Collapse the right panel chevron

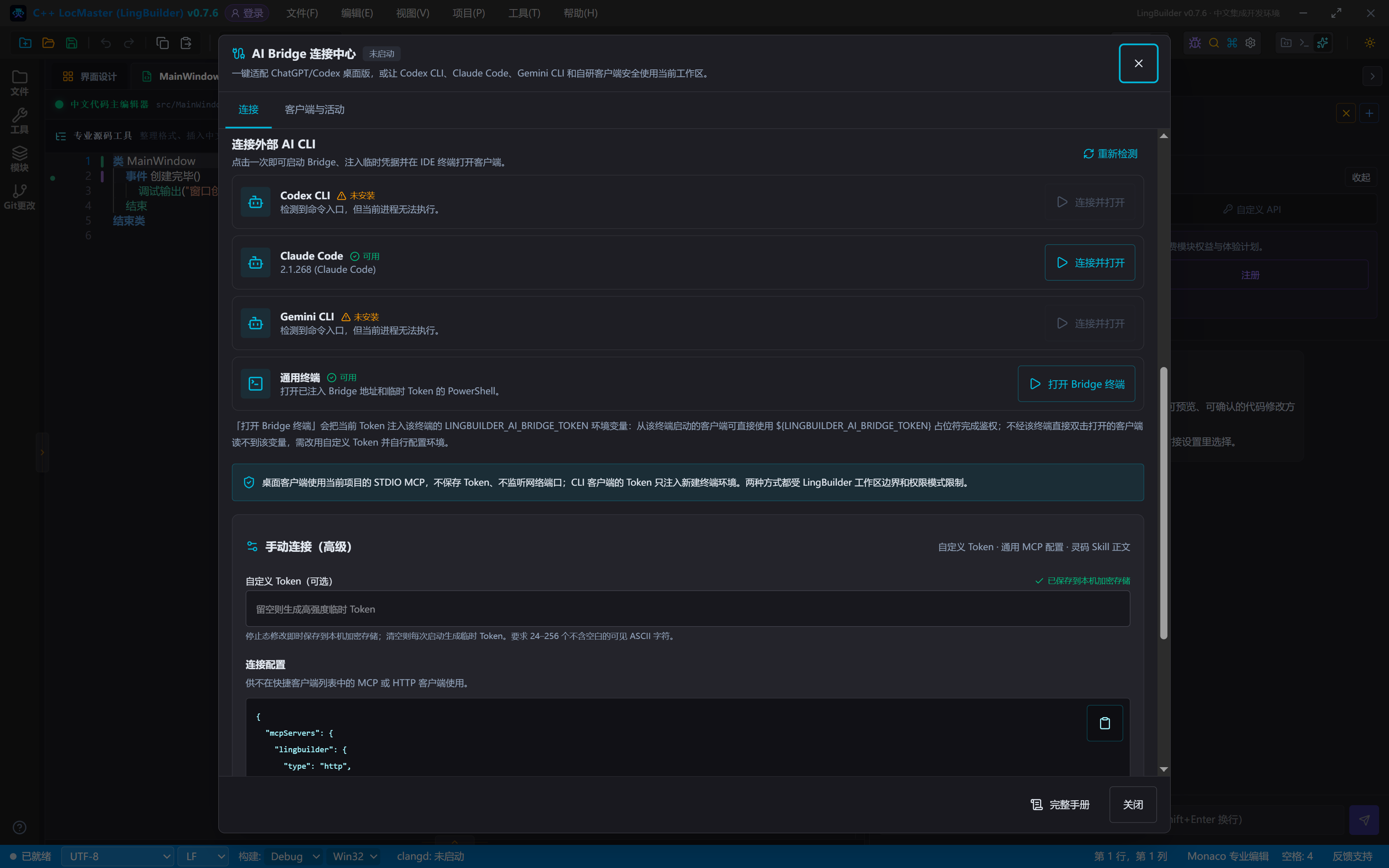1372,76
